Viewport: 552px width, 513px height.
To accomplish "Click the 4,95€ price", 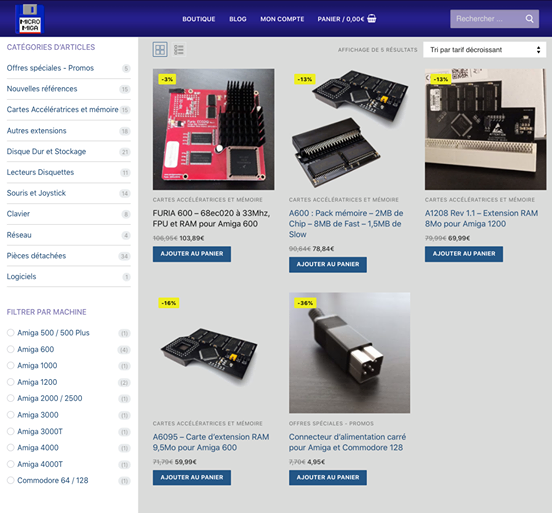I will (x=316, y=462).
